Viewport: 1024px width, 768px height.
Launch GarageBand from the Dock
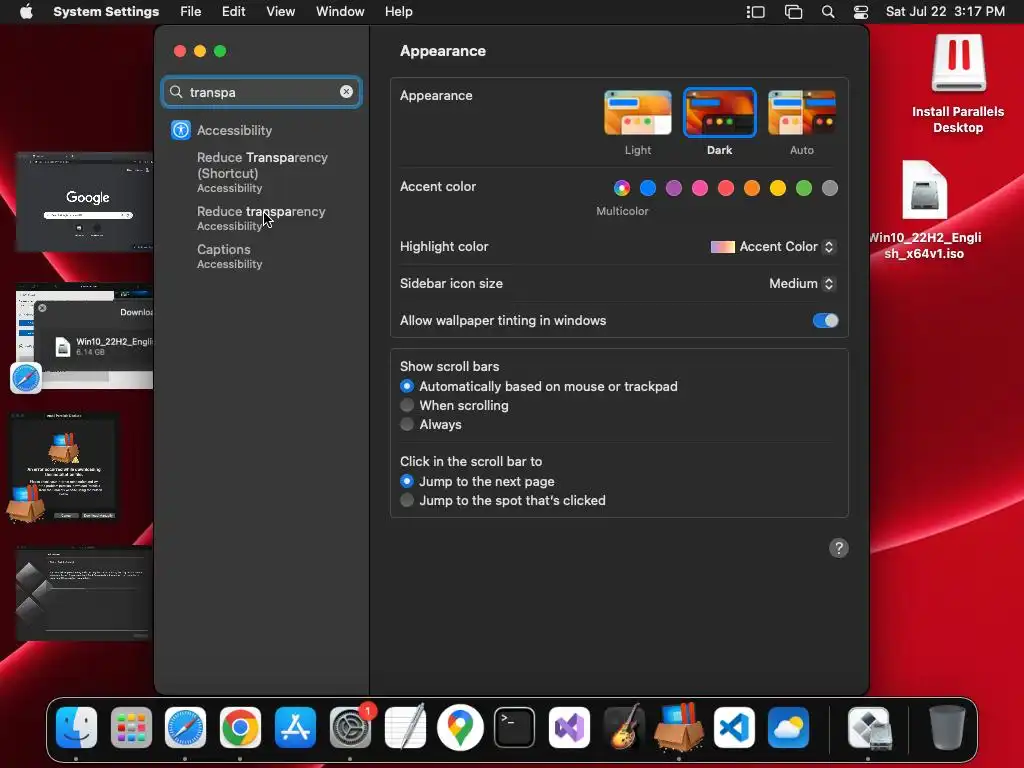[x=624, y=728]
